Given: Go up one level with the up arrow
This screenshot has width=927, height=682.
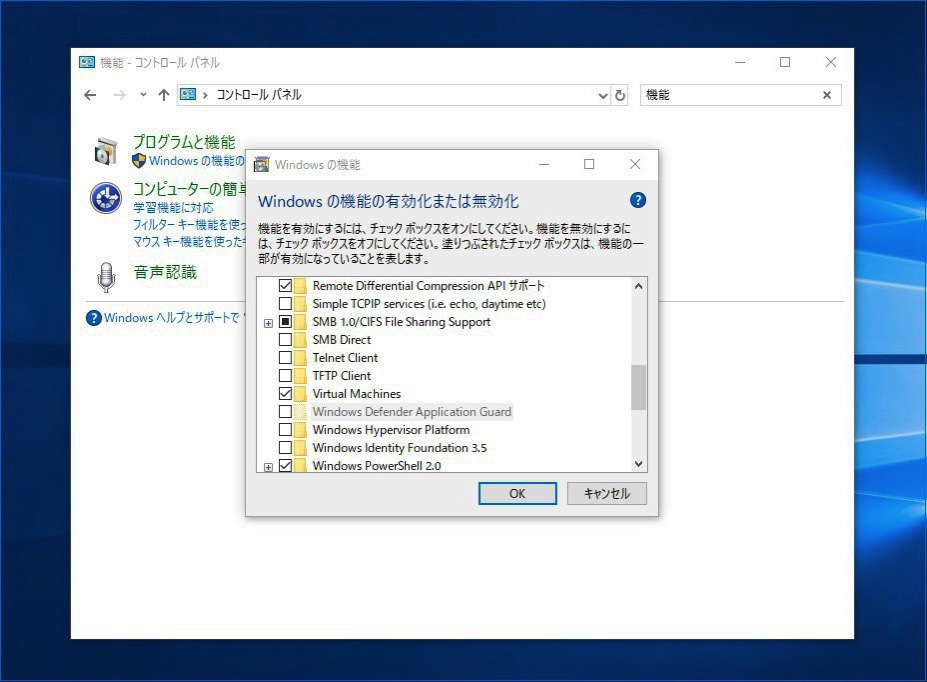Looking at the screenshot, I should [164, 95].
